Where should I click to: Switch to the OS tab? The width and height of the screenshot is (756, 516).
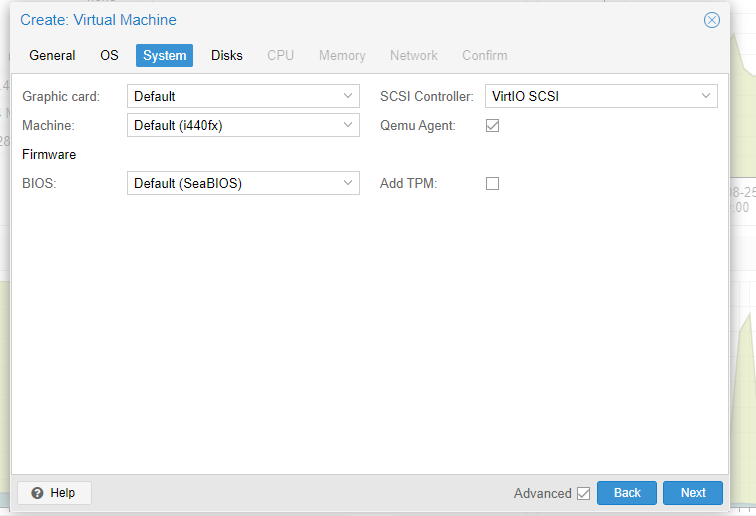(x=109, y=56)
